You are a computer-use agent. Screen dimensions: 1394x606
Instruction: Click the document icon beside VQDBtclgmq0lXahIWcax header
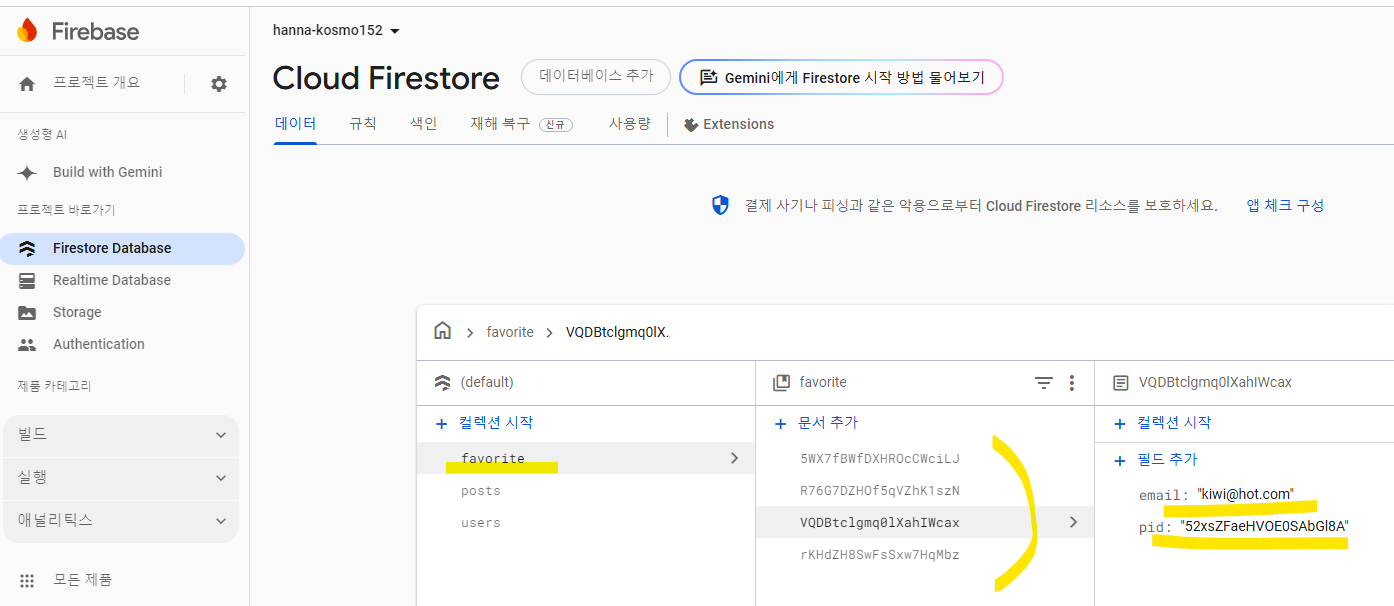click(1121, 382)
